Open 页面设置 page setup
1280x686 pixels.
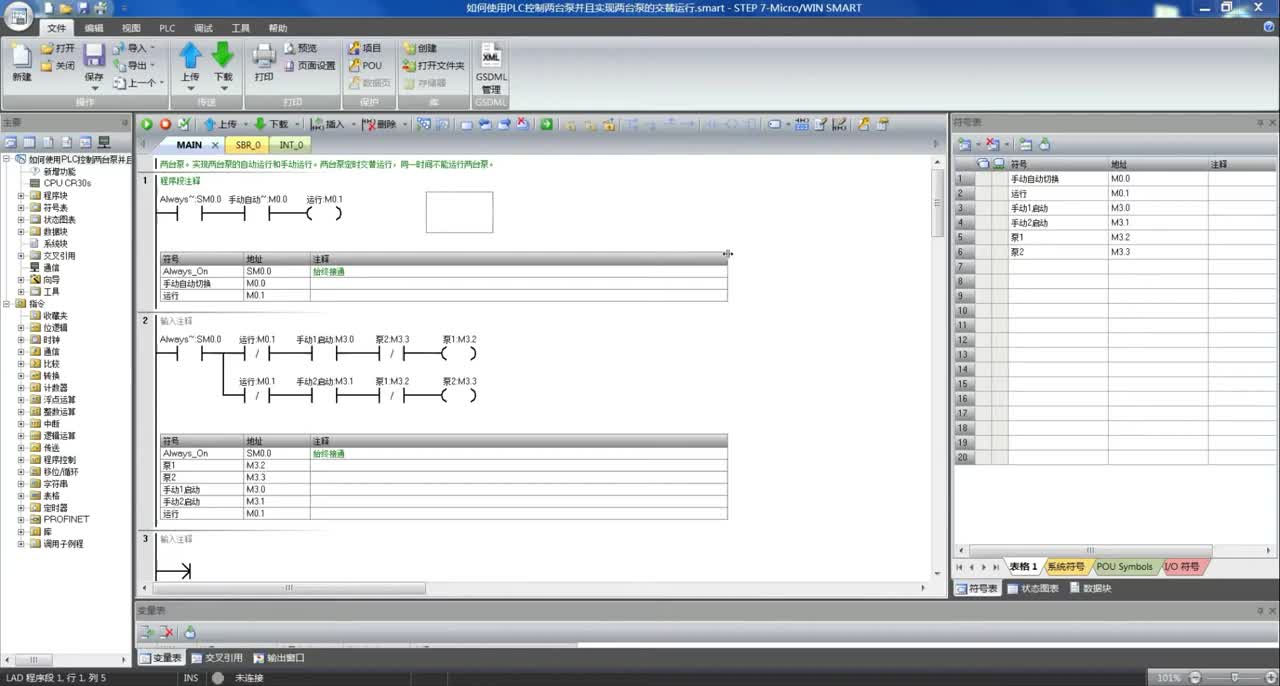tap(310, 65)
